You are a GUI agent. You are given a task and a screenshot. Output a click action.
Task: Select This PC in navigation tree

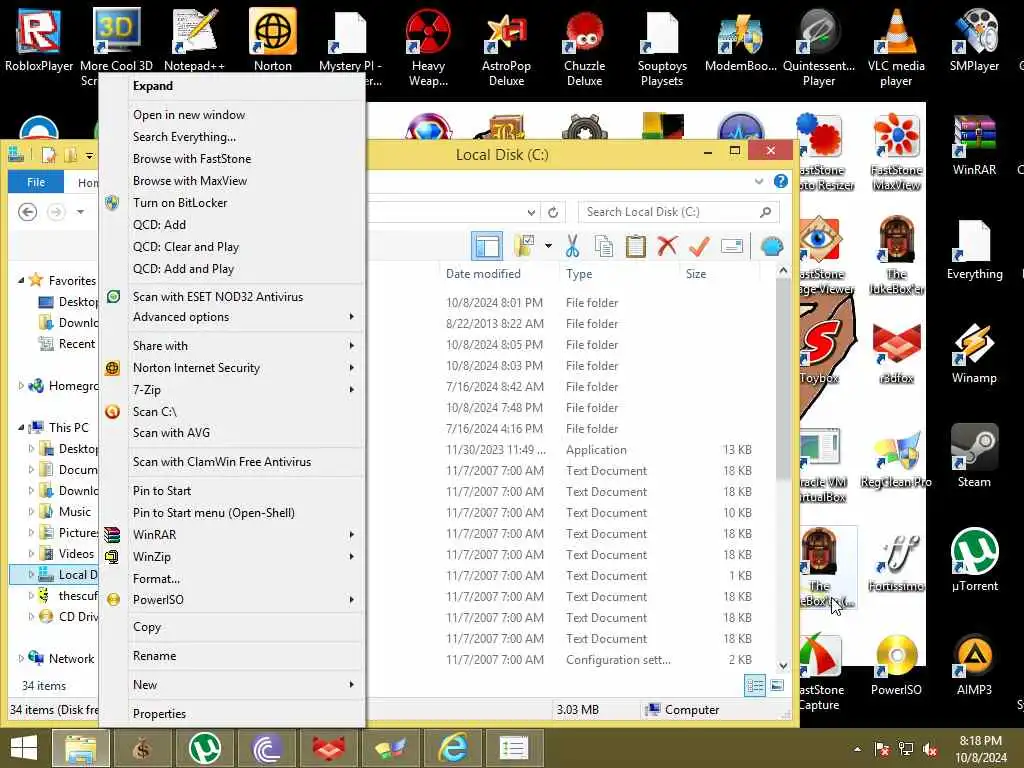pos(69,427)
